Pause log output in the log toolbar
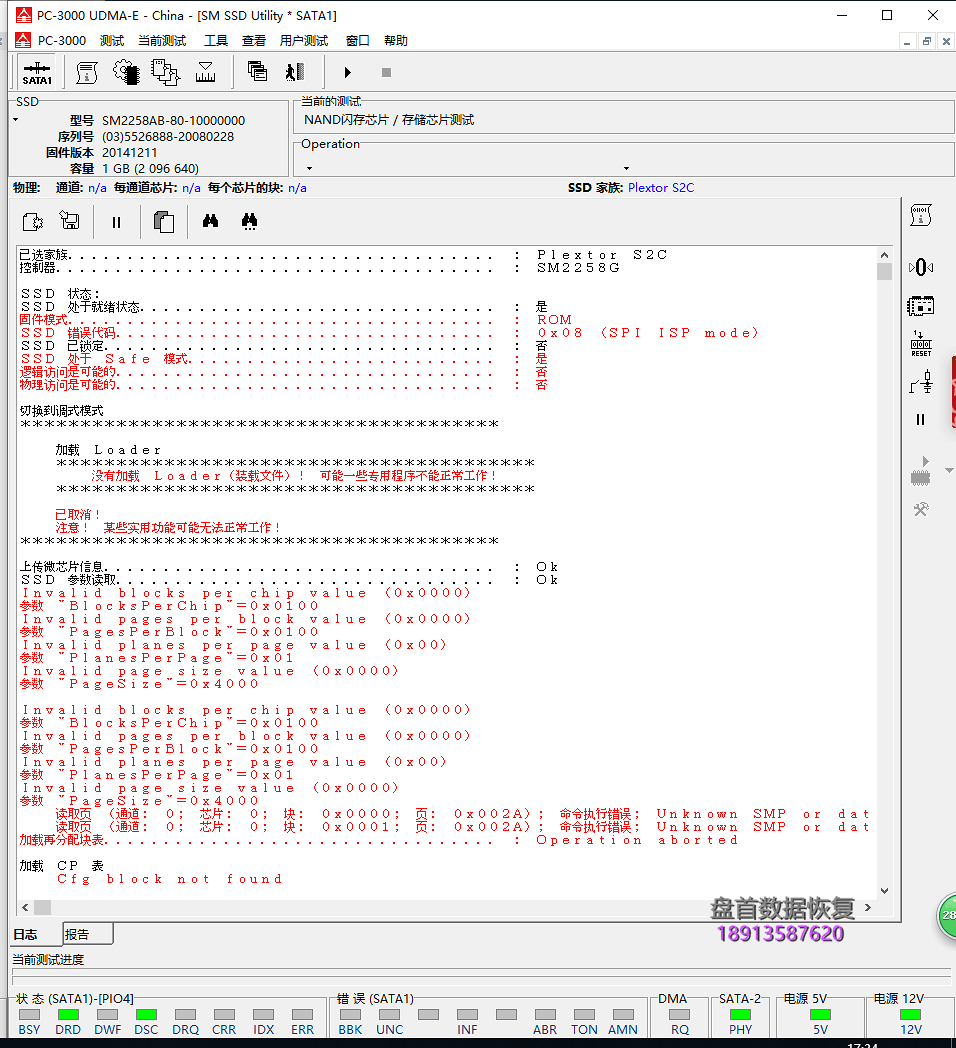956x1048 pixels. pos(116,222)
